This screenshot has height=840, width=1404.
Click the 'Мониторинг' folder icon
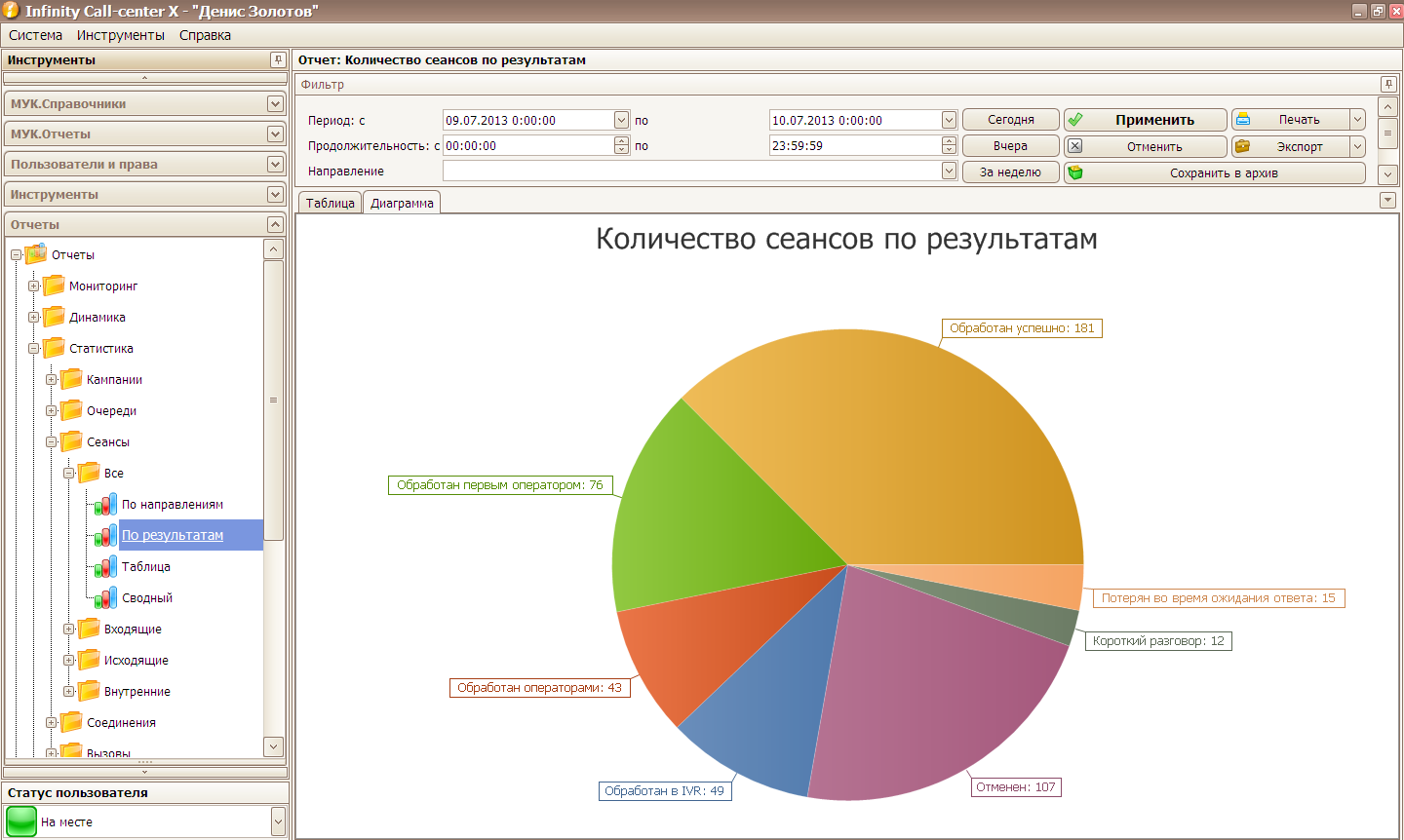[x=54, y=286]
